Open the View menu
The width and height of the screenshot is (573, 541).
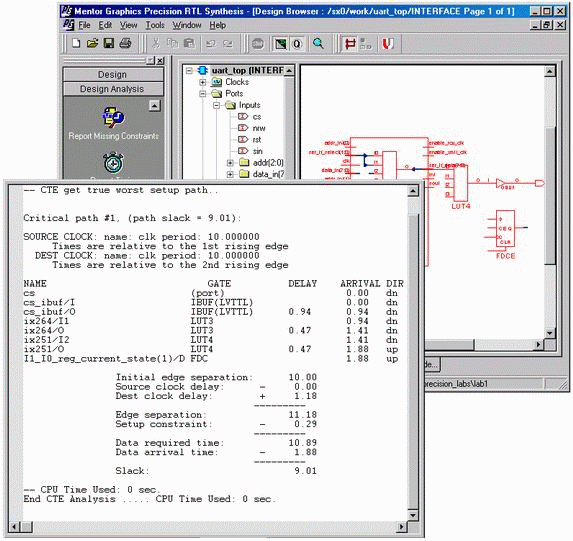click(129, 25)
